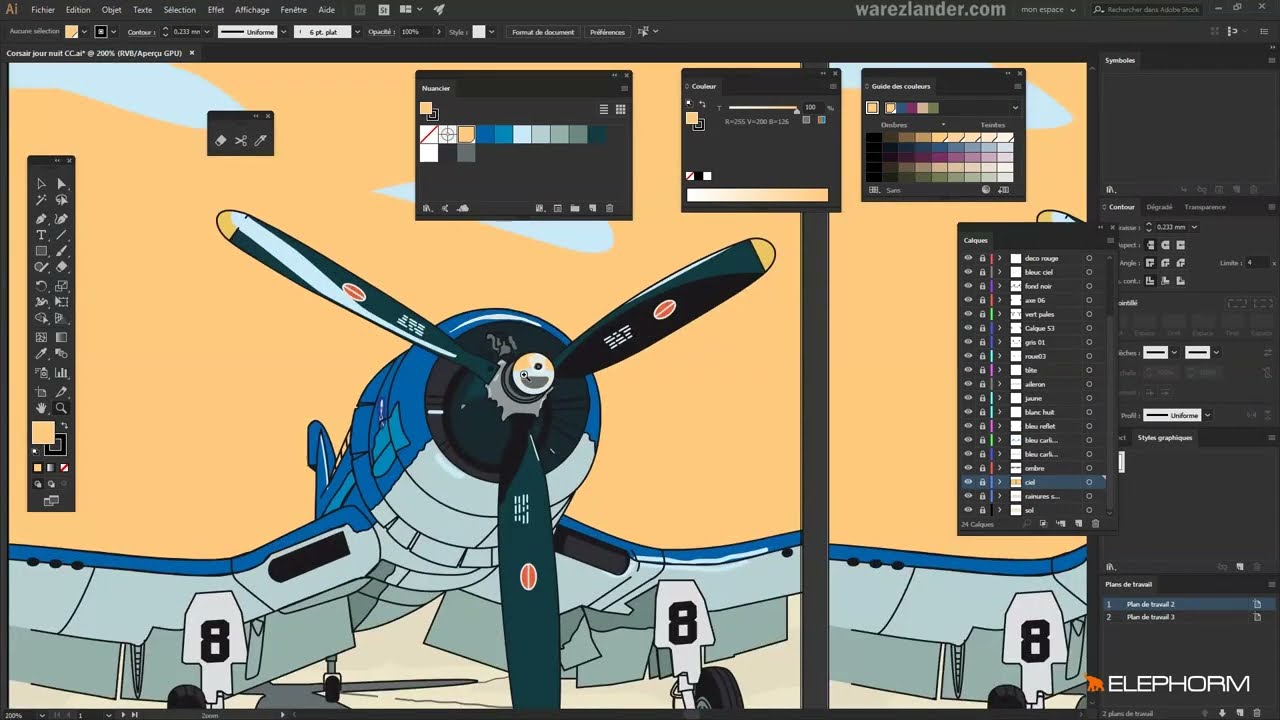The image size is (1280, 720).
Task: Expand the blanc huit layer
Action: point(999,412)
